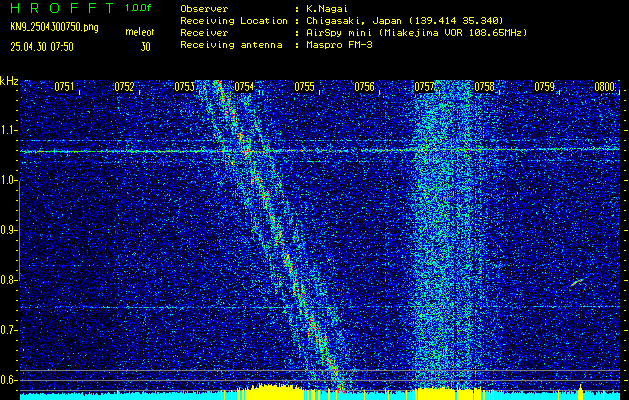Click the 0756 time marker

click(364, 87)
